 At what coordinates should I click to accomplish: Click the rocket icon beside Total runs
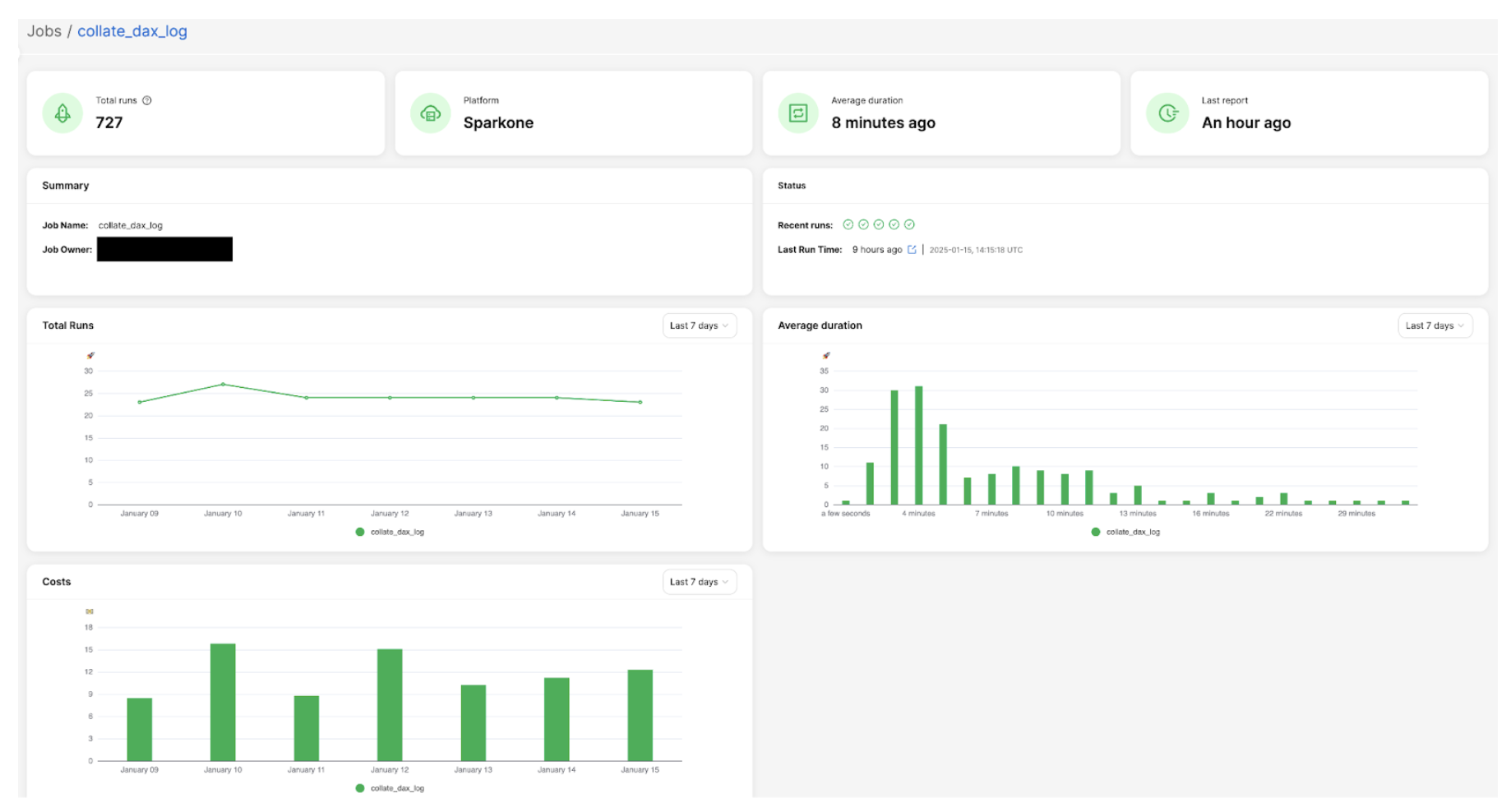coord(62,113)
